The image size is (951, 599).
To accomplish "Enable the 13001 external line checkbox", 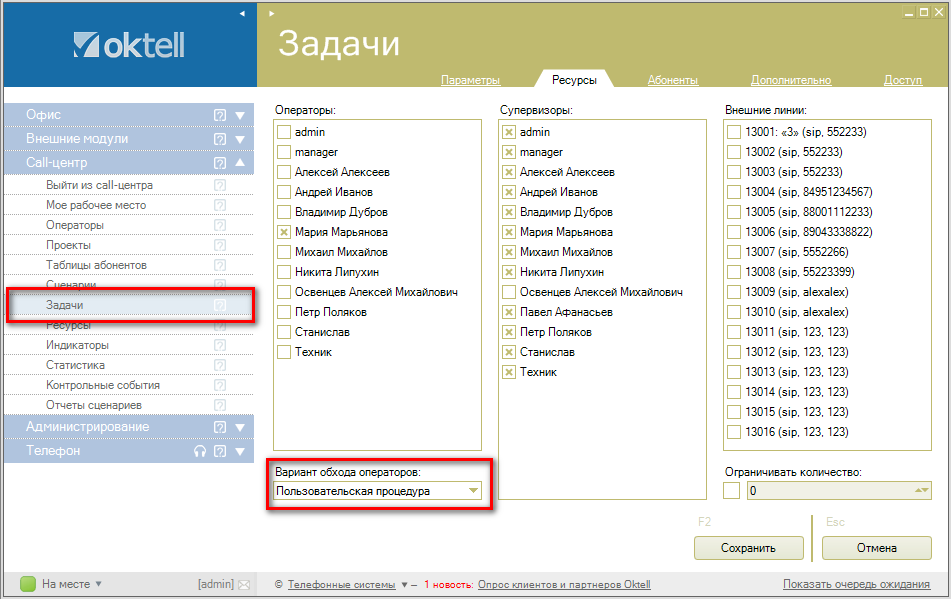I will click(735, 132).
